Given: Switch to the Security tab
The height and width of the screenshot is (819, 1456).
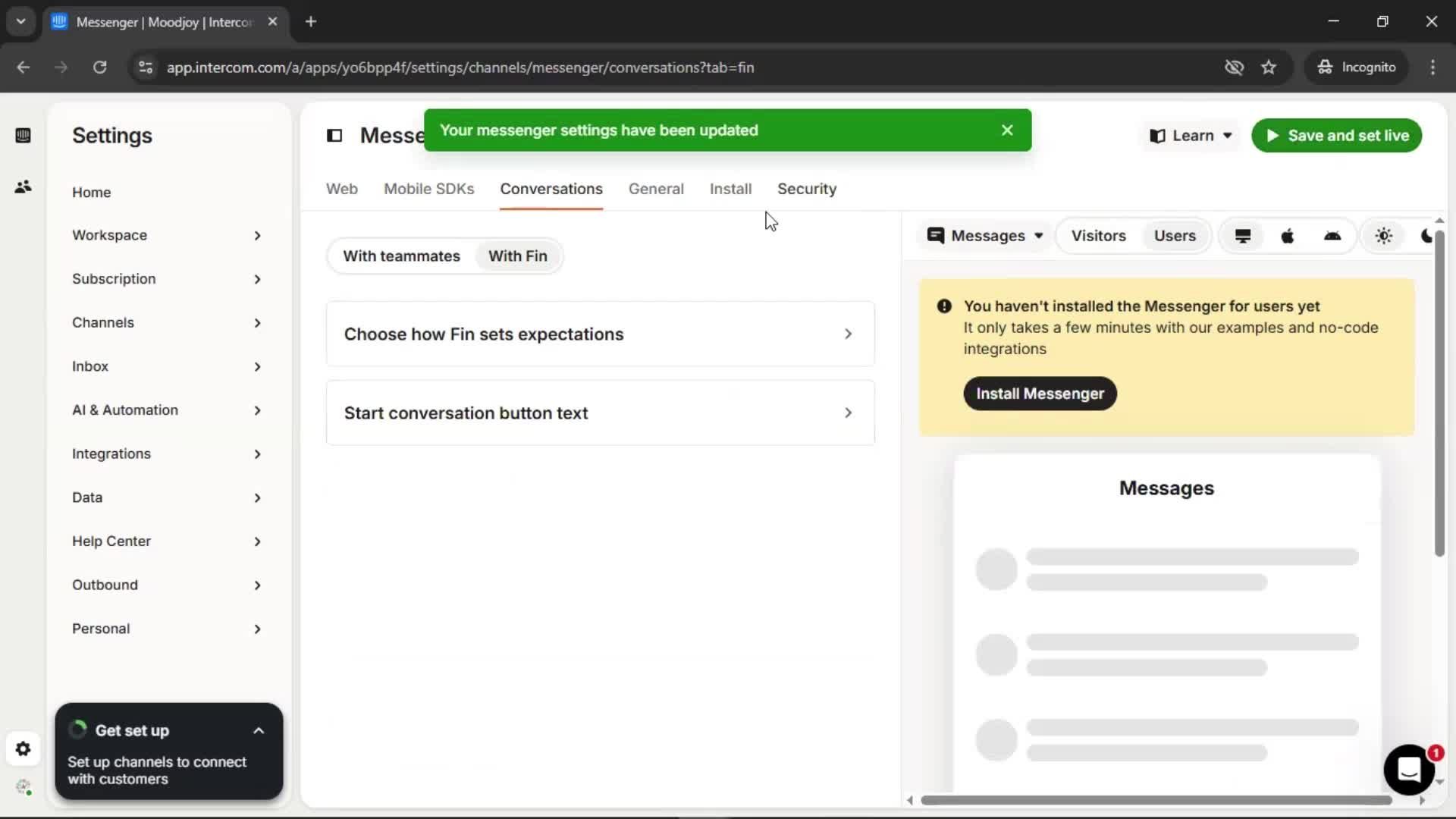Looking at the screenshot, I should point(807,190).
